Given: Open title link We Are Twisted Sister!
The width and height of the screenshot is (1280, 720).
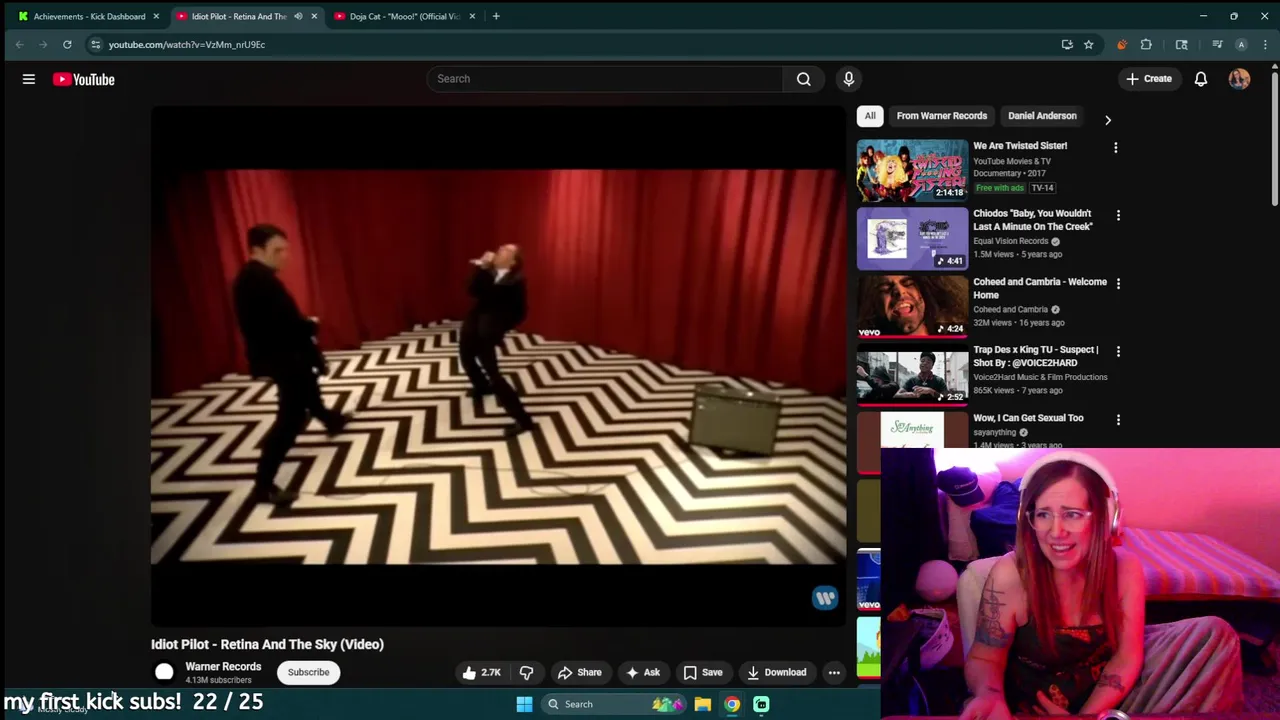Looking at the screenshot, I should pos(1020,146).
